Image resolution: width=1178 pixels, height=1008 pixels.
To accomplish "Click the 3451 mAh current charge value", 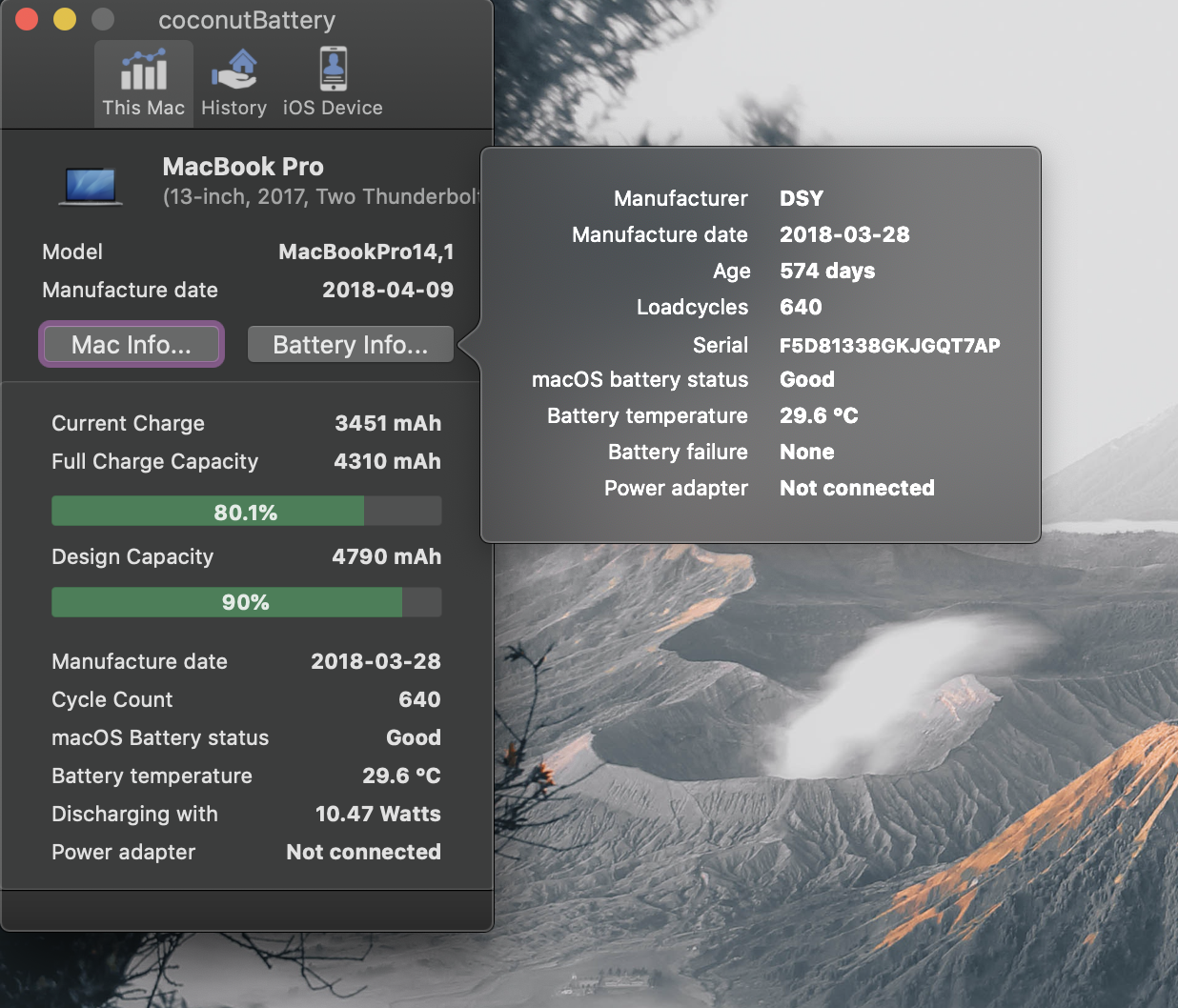I will 388,423.
